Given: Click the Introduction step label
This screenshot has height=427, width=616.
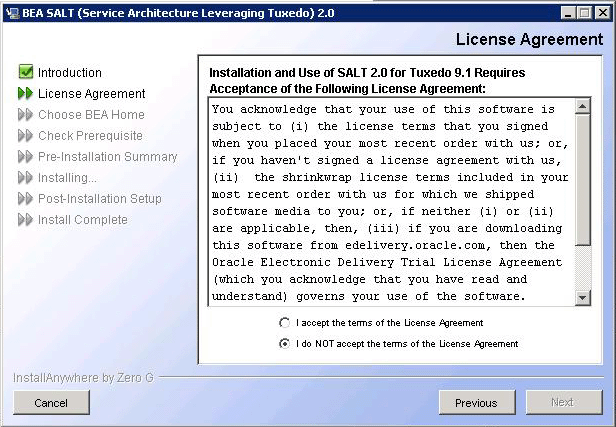Looking at the screenshot, I should [70, 73].
